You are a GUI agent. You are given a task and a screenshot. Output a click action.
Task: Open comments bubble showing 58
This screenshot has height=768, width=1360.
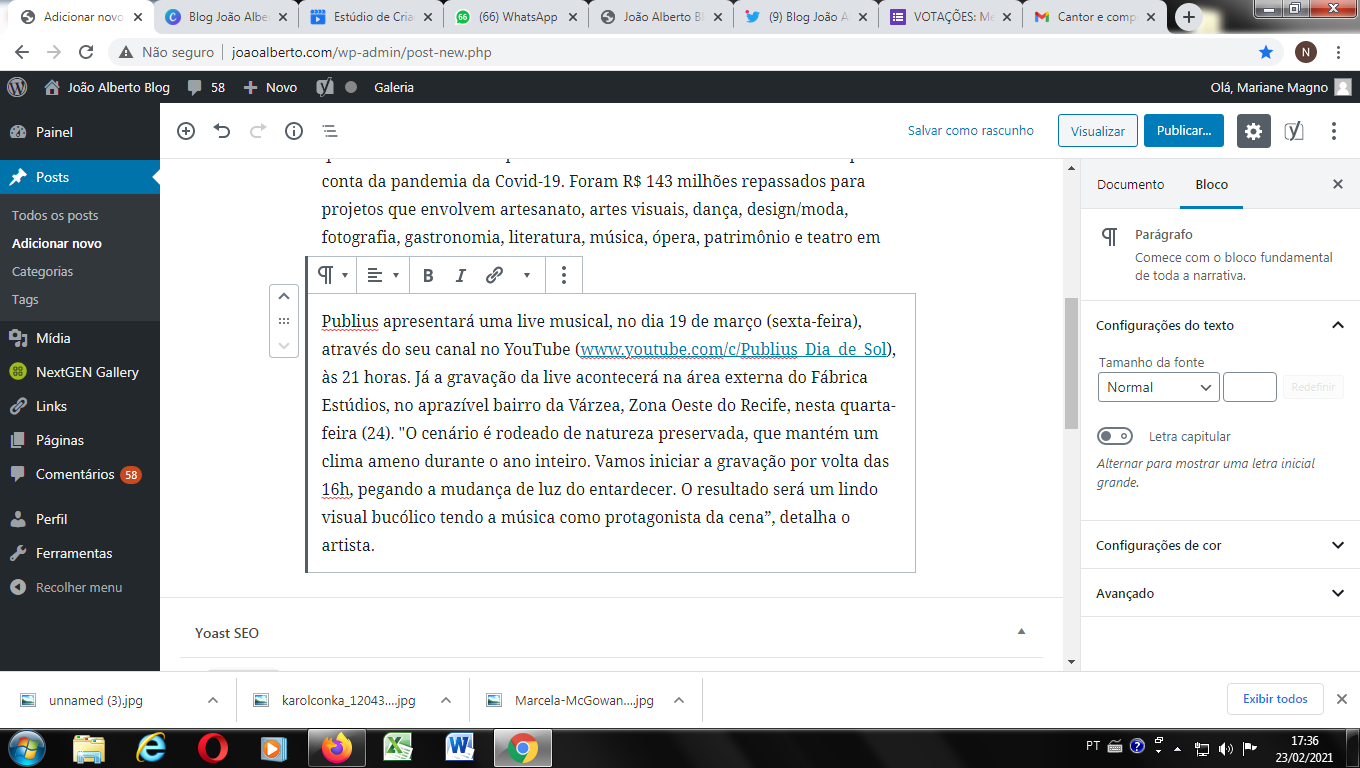(206, 87)
